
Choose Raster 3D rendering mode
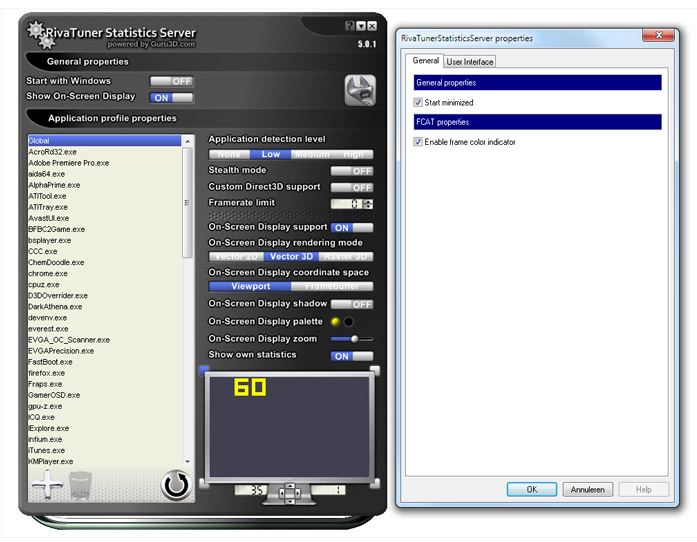pos(346,257)
